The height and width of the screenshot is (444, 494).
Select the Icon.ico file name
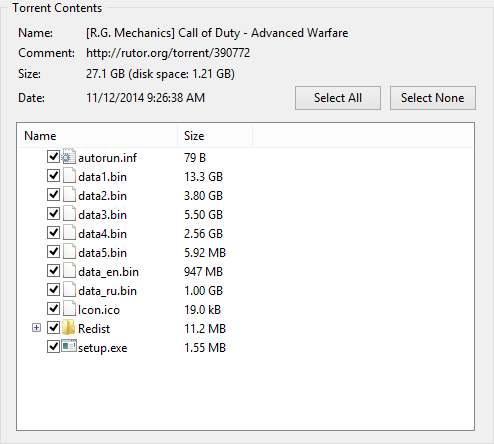[x=99, y=310]
